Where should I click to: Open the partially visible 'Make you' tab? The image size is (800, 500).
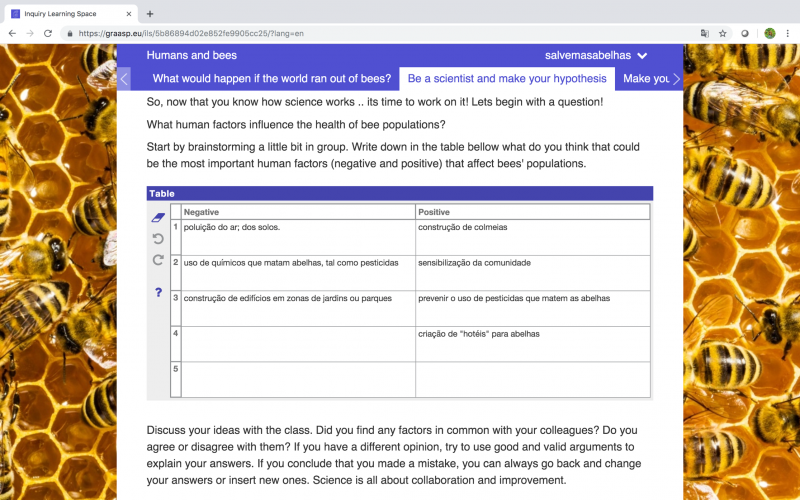pos(645,79)
